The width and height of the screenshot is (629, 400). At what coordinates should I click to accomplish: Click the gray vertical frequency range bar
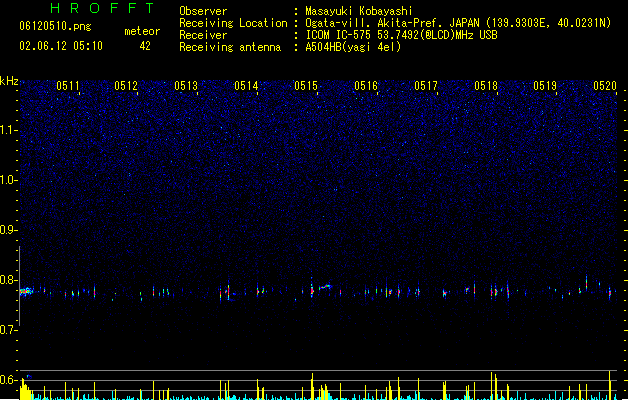tap(19, 286)
